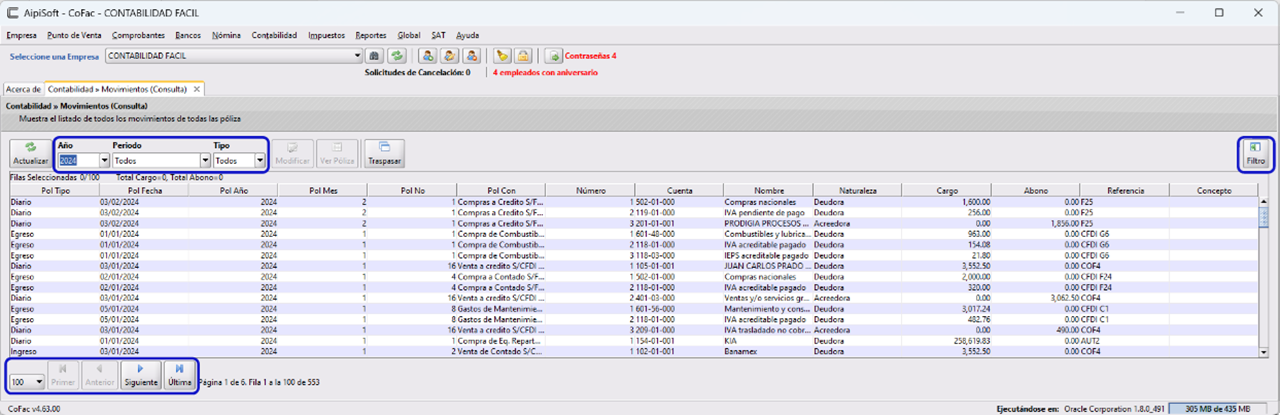Go to next page with Siguiente

coord(141,375)
